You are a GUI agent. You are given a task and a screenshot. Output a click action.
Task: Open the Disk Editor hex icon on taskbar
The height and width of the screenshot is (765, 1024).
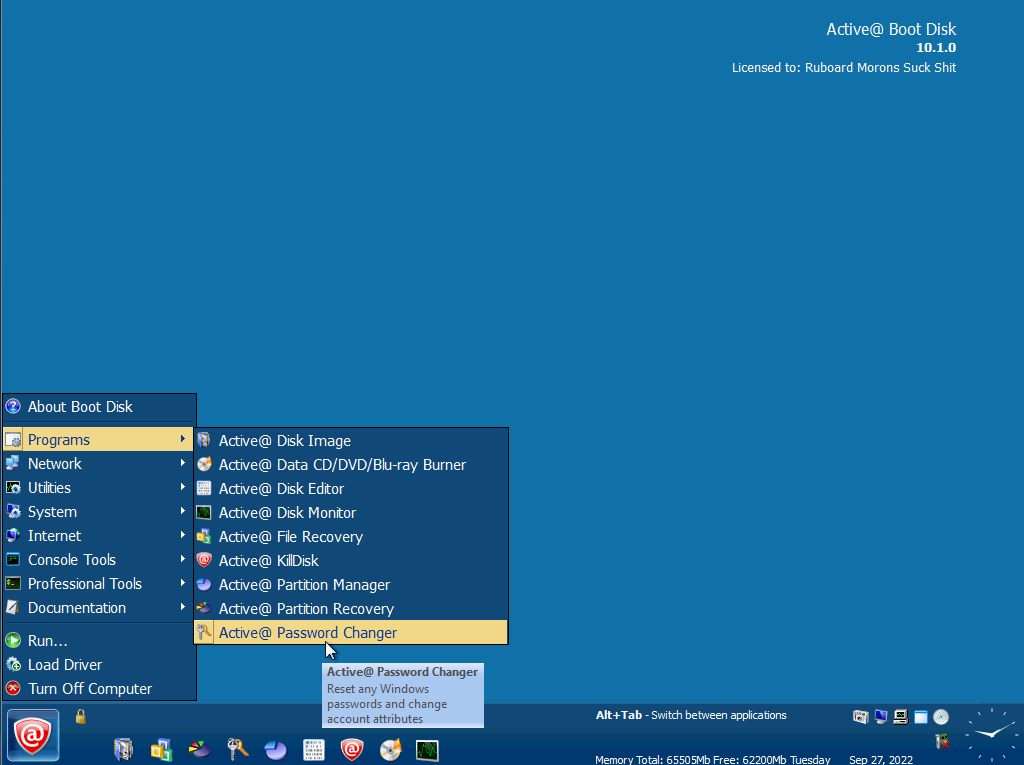(x=313, y=749)
